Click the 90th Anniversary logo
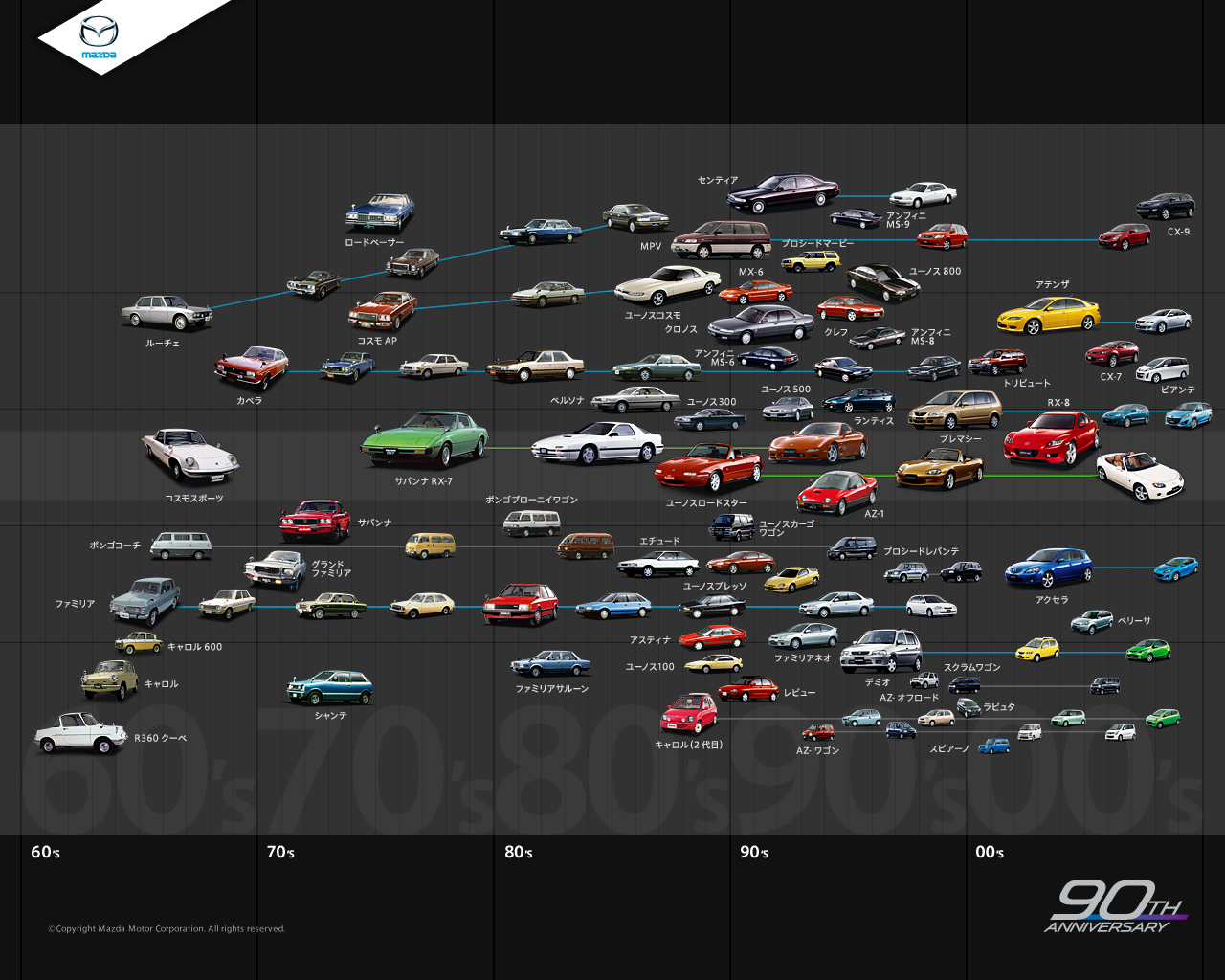This screenshot has width=1225, height=980. coord(1116,906)
